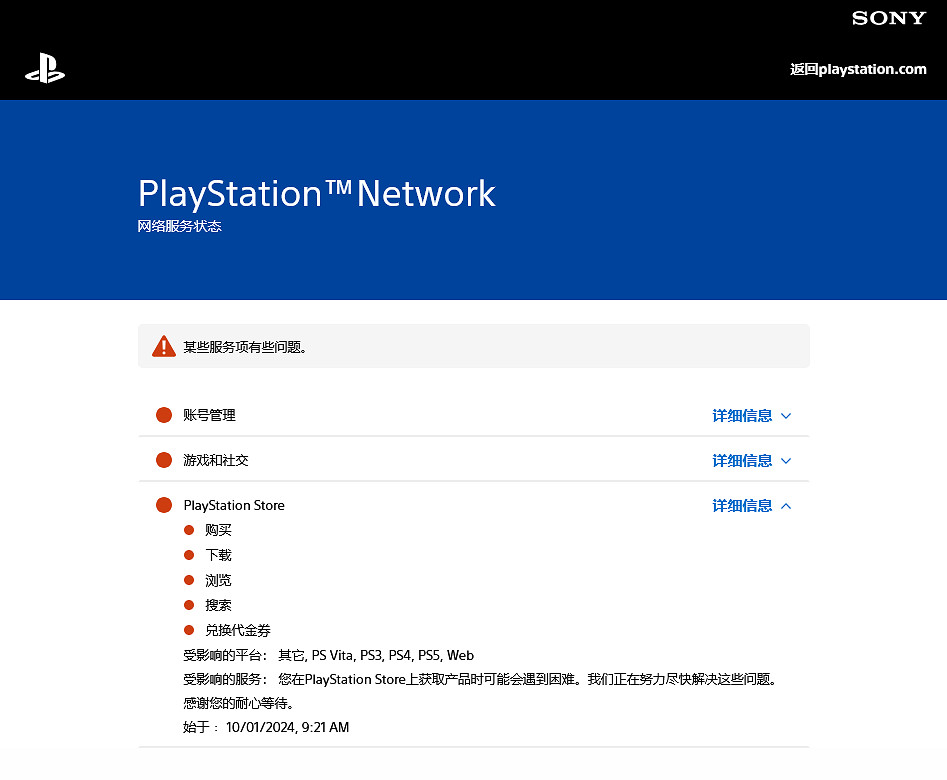947x780 pixels.
Task: Click the red dot next to 下载
Action: (189, 555)
